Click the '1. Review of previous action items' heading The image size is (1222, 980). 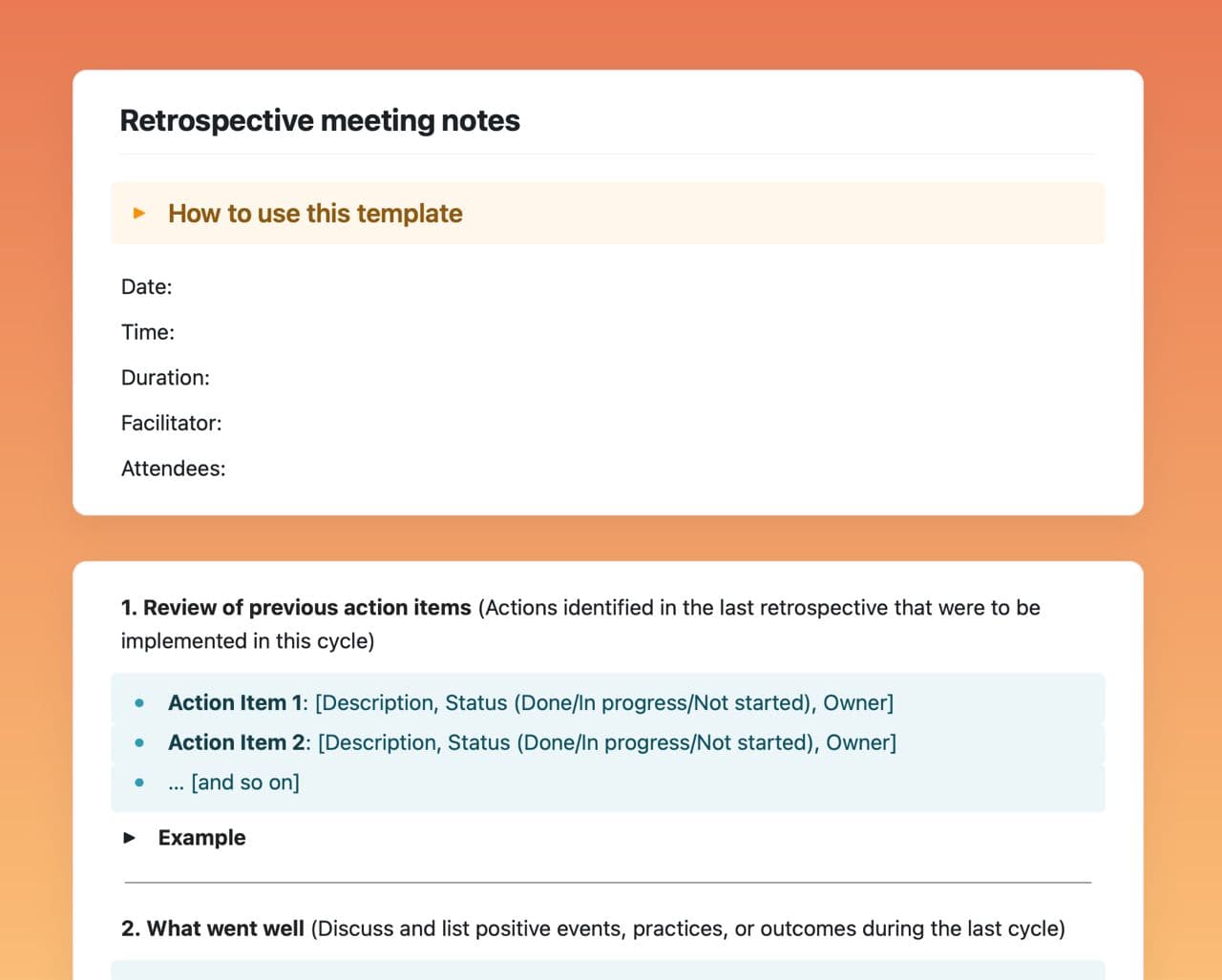tap(296, 608)
